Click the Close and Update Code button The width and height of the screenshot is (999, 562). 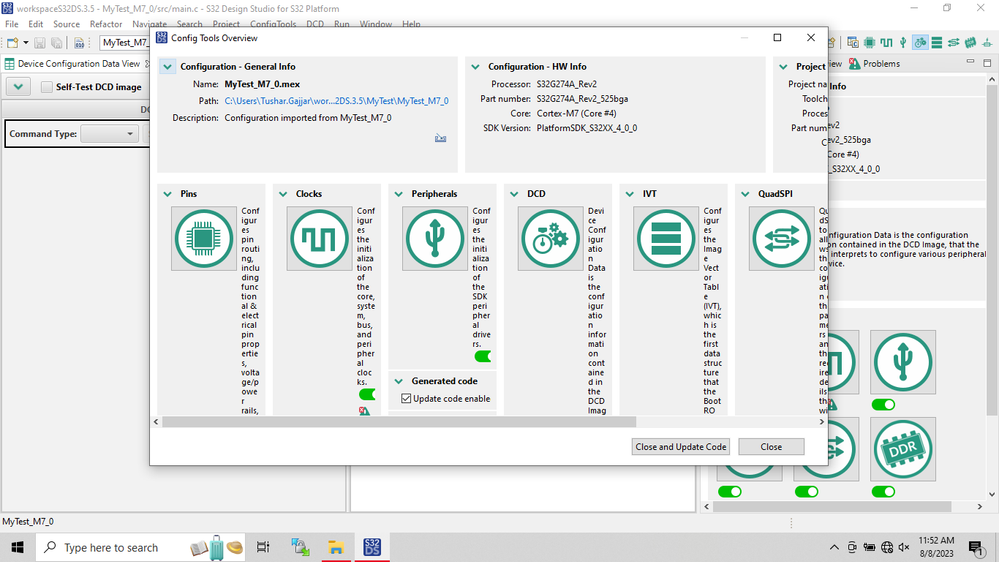[680, 447]
